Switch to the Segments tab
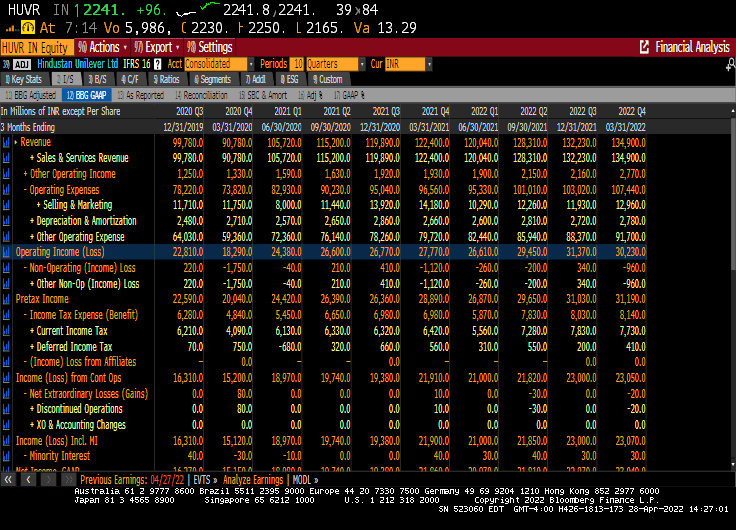736x530 pixels. point(213,79)
